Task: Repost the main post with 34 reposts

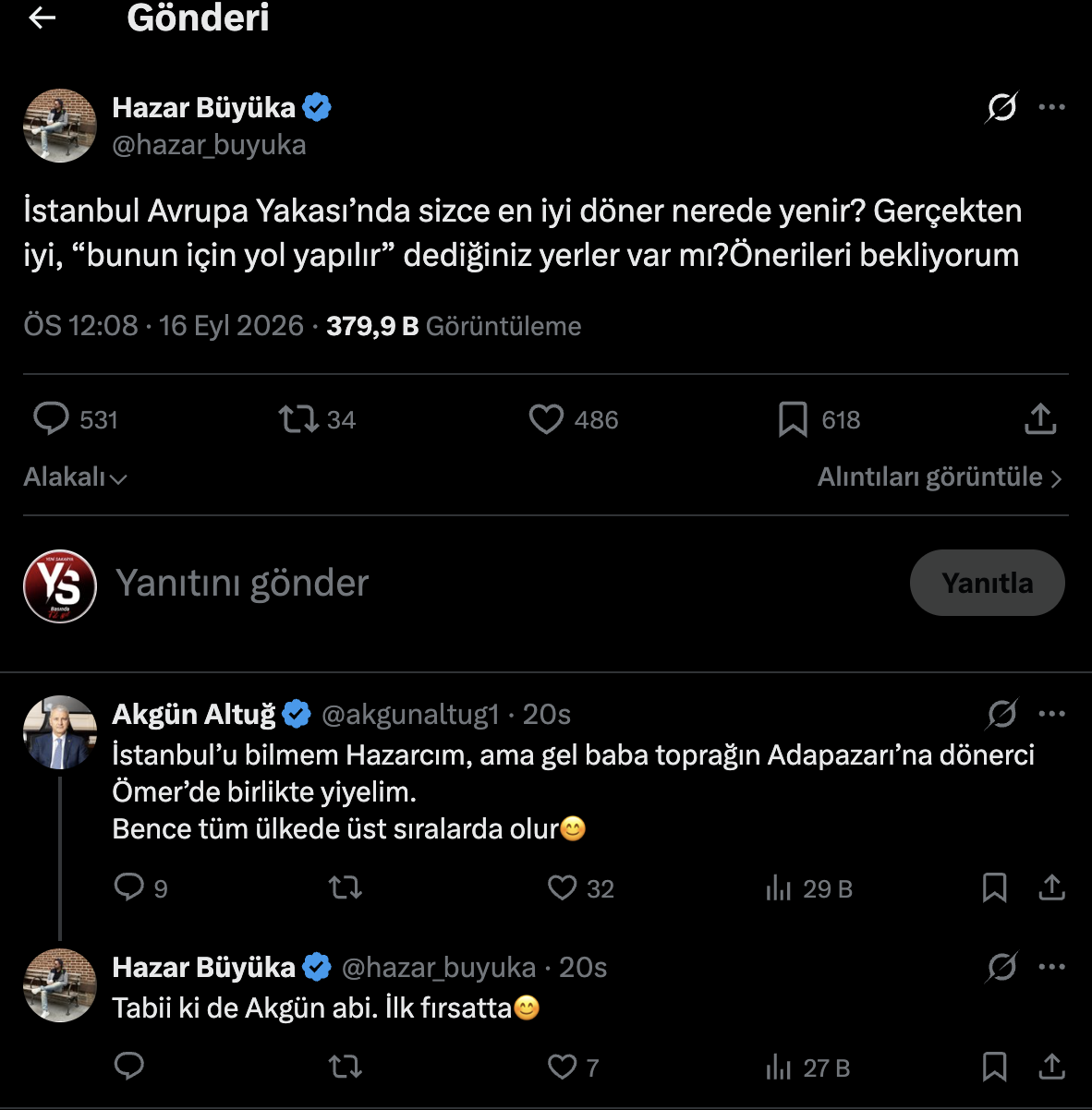Action: pyautogui.click(x=317, y=419)
